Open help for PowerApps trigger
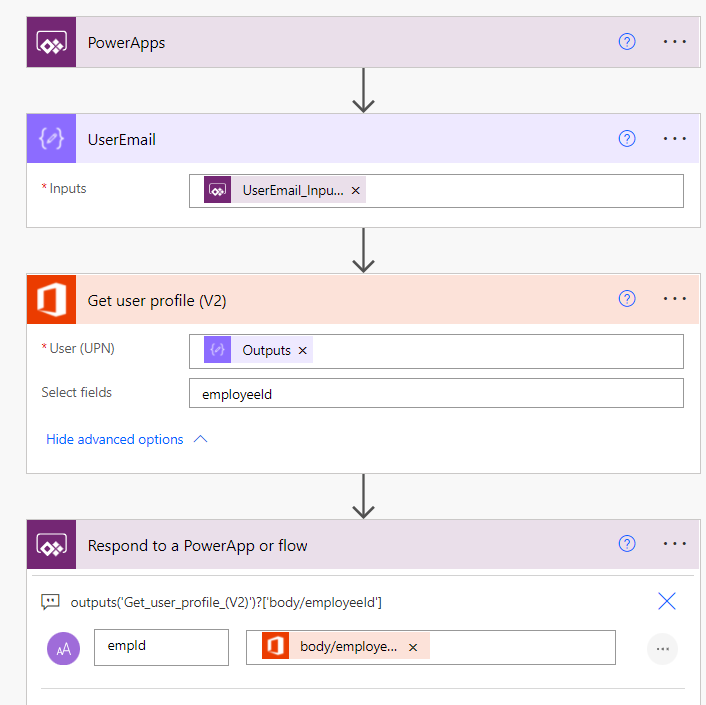 click(x=627, y=42)
